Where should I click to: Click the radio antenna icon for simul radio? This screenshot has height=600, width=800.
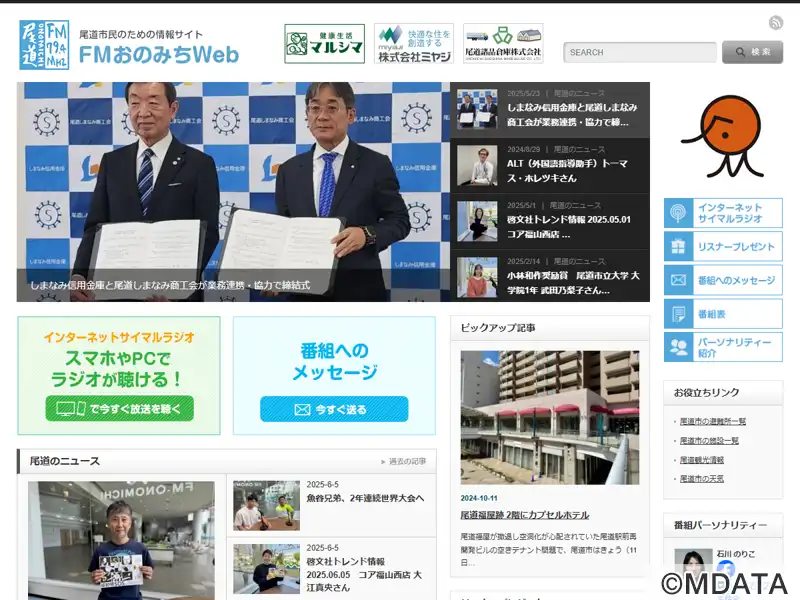tap(678, 213)
